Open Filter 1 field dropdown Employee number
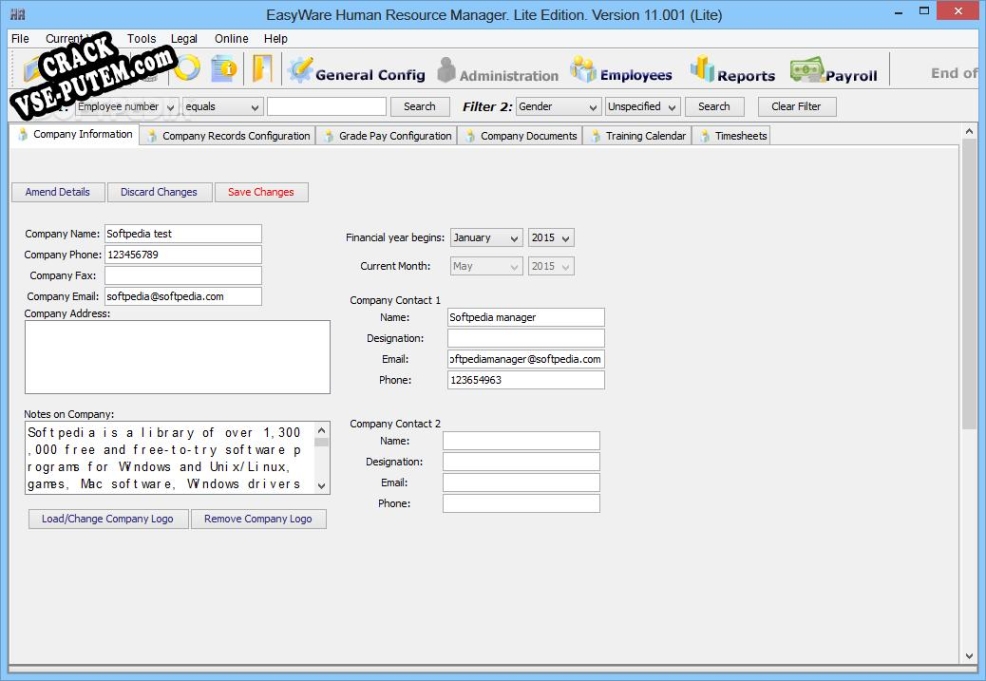Viewport: 986px width, 681px height. [126, 107]
